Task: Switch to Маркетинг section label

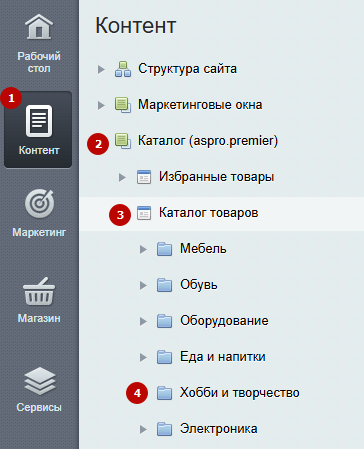Action: click(39, 232)
